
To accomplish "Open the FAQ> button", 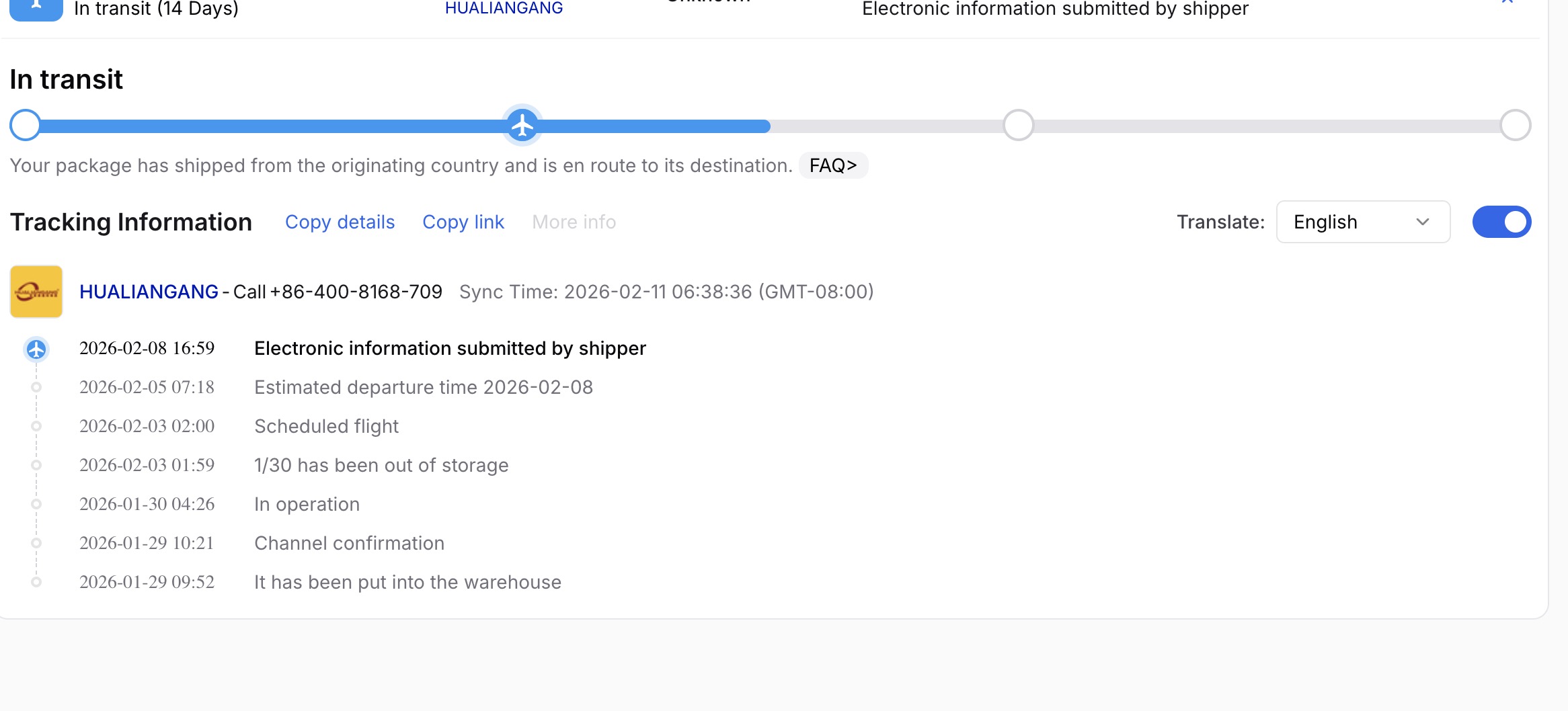I will point(833,165).
